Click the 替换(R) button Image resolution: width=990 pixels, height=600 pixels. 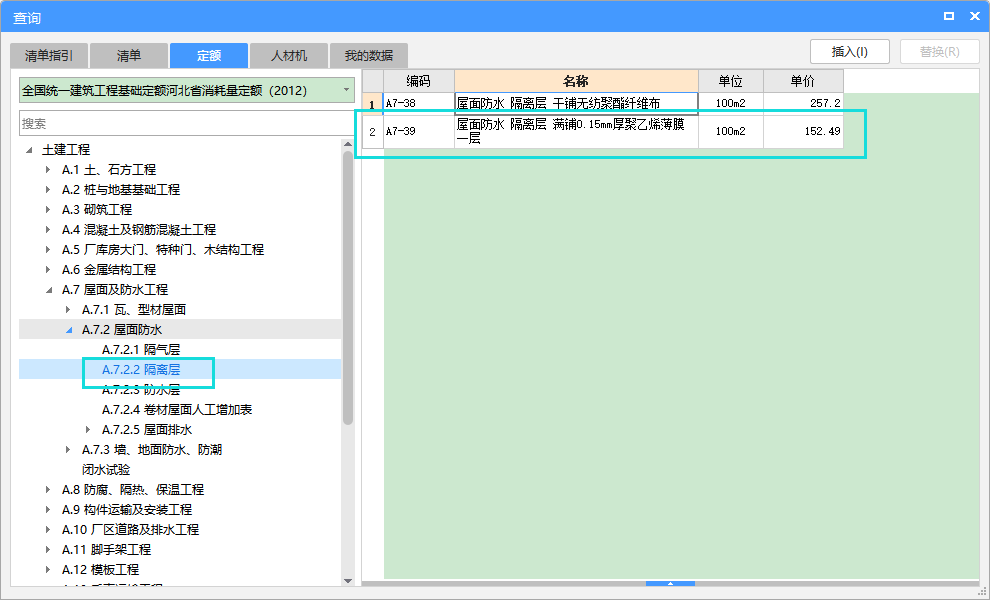click(939, 52)
